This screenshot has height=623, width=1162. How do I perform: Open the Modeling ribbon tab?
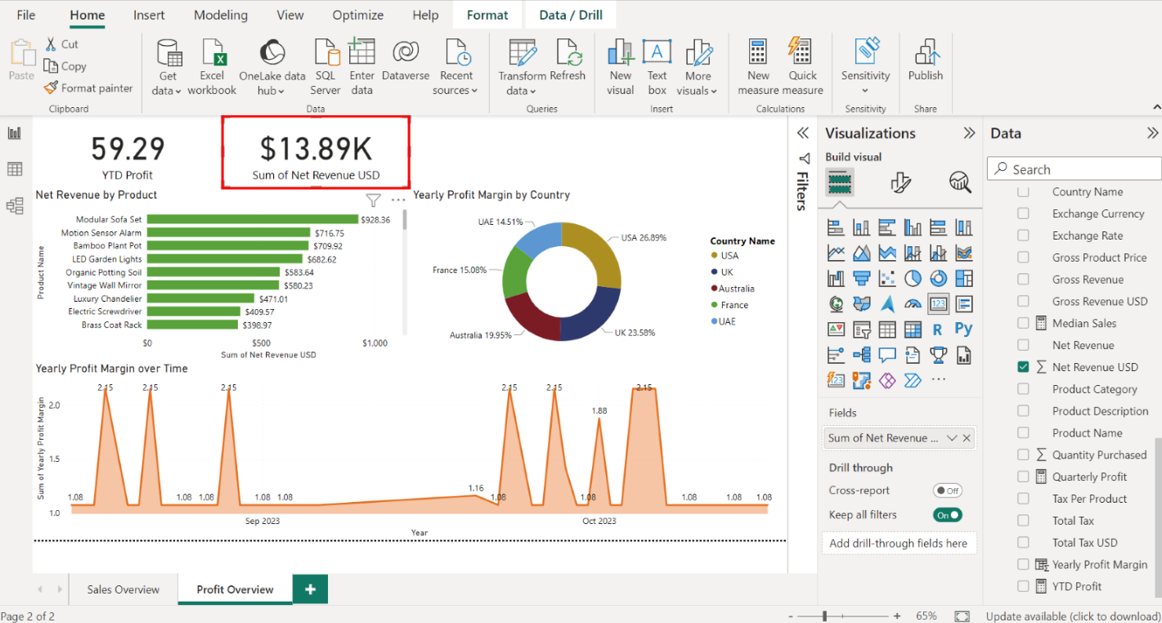[x=220, y=15]
